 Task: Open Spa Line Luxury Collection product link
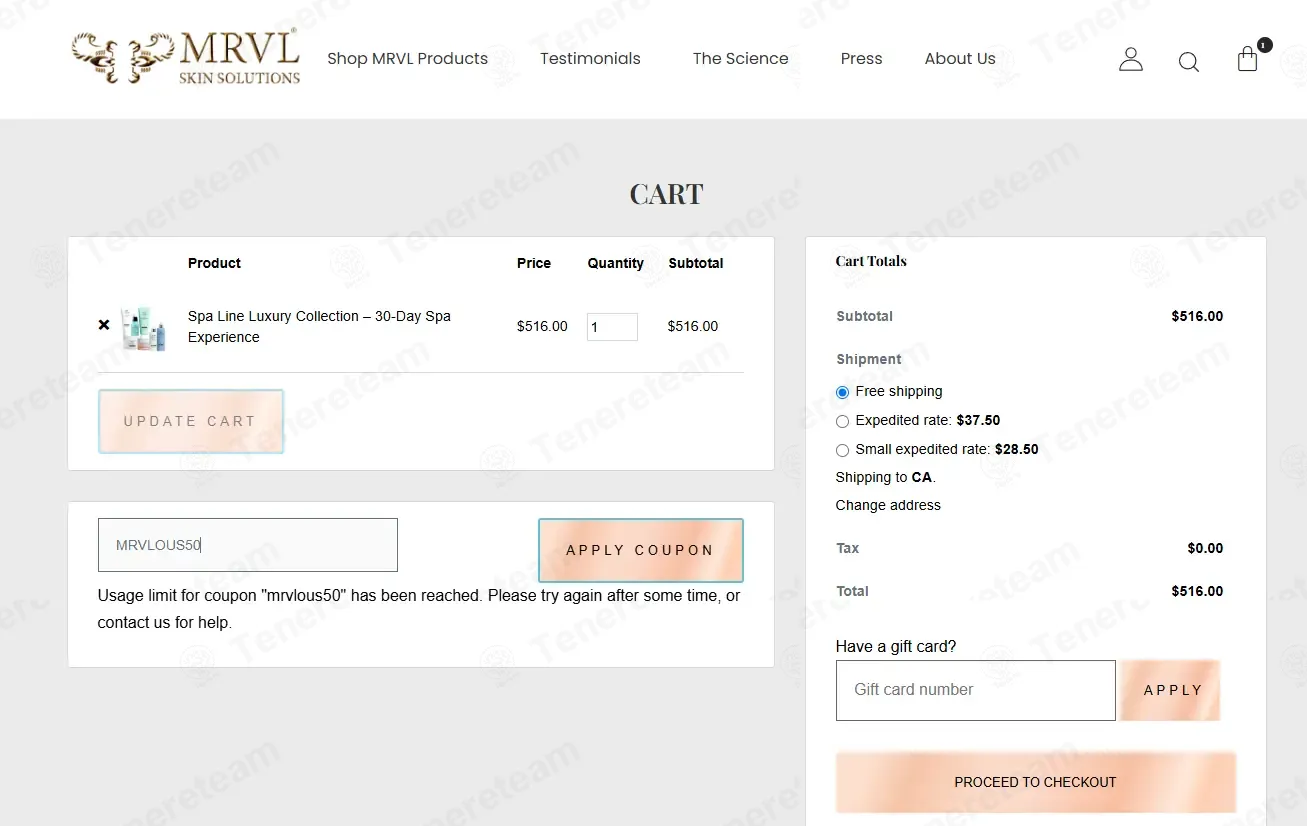click(319, 326)
